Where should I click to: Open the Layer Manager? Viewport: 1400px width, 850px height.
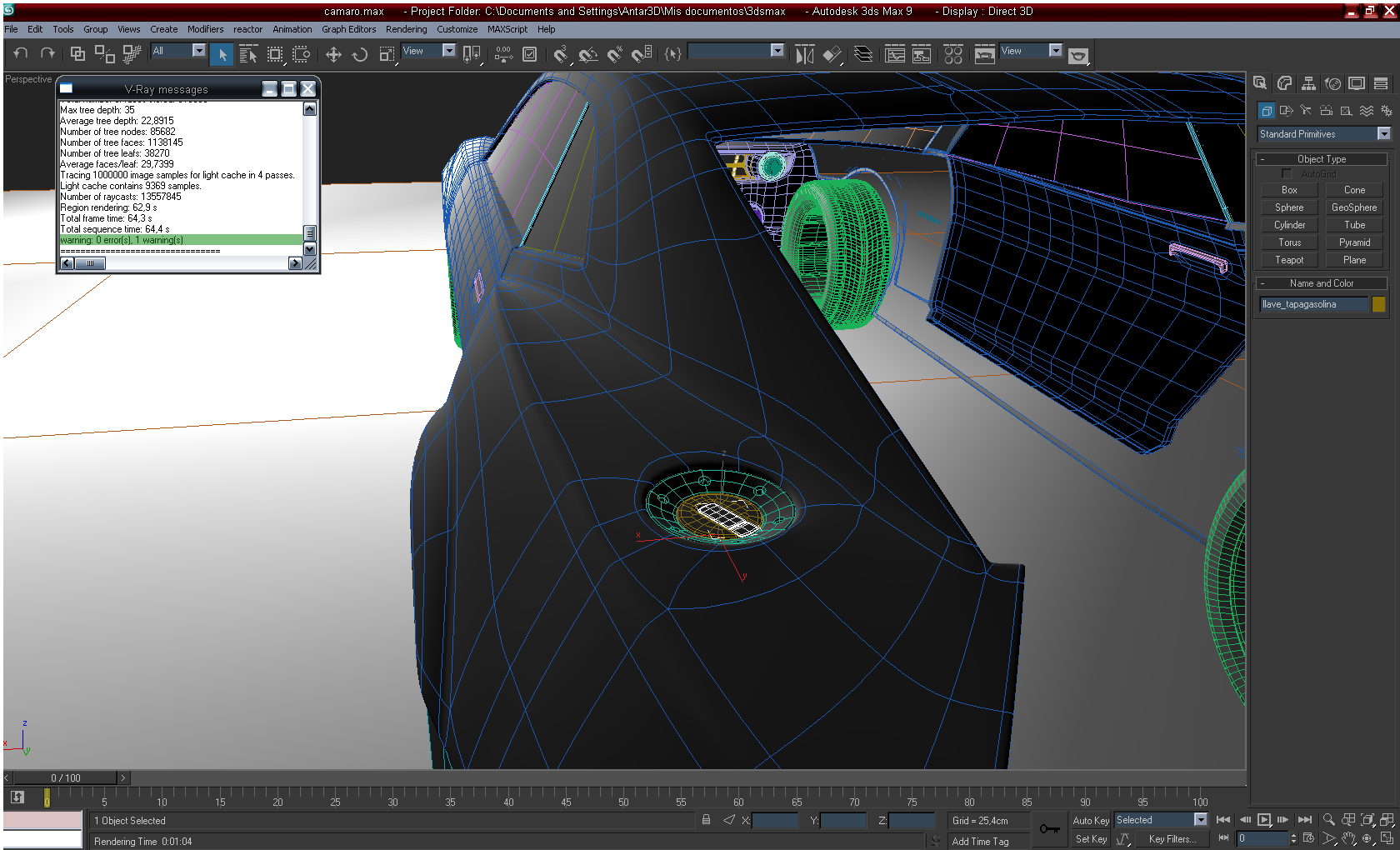[x=863, y=55]
